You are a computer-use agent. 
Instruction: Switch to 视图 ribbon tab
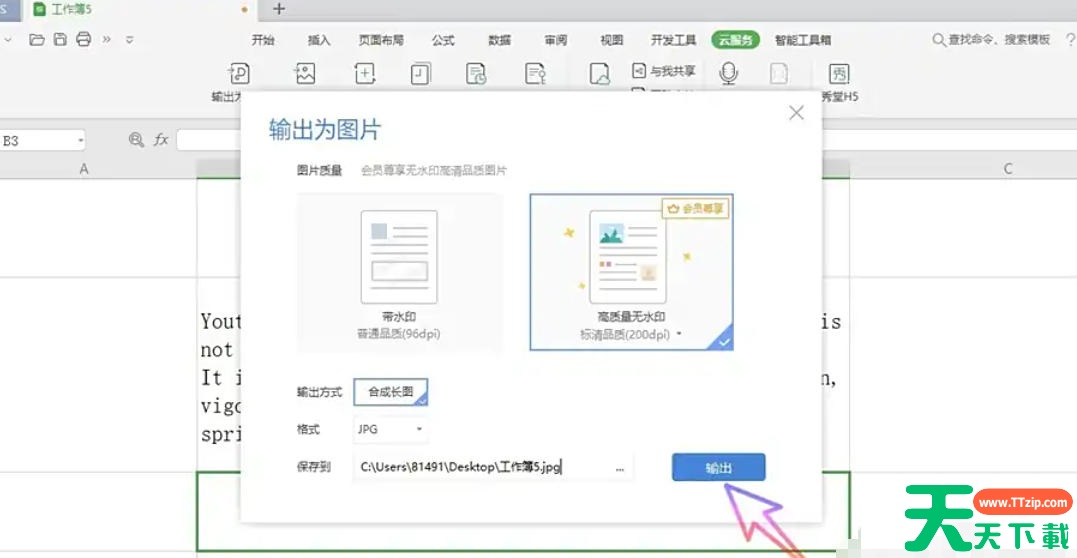[x=611, y=41]
